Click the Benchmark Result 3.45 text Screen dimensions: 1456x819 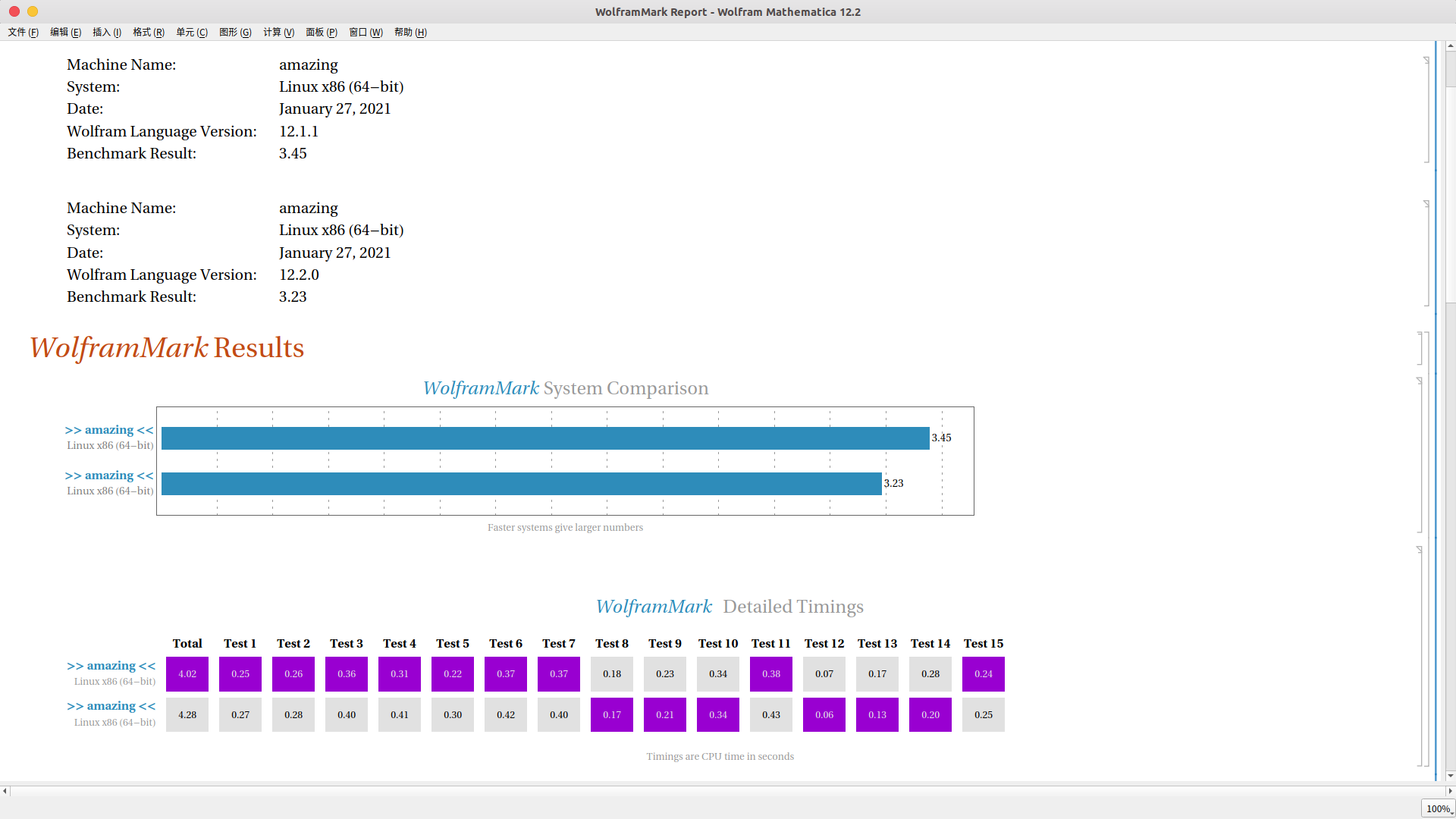click(x=293, y=154)
